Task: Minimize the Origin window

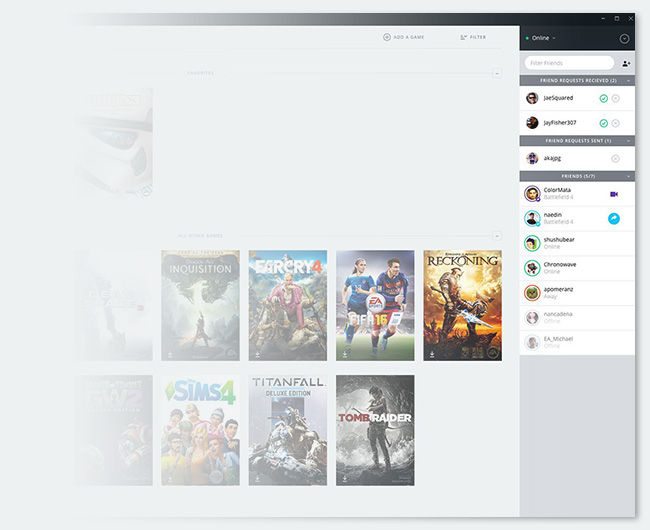Action: (603, 18)
